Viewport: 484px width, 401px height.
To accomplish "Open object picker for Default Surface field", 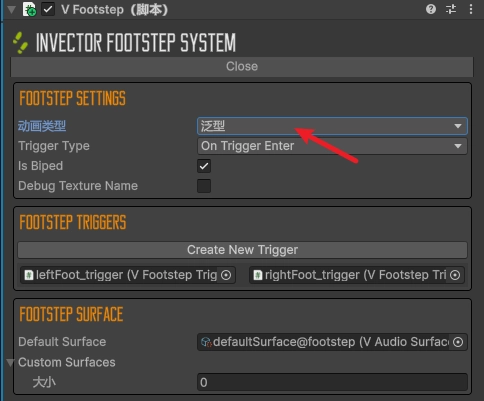I will click(458, 342).
